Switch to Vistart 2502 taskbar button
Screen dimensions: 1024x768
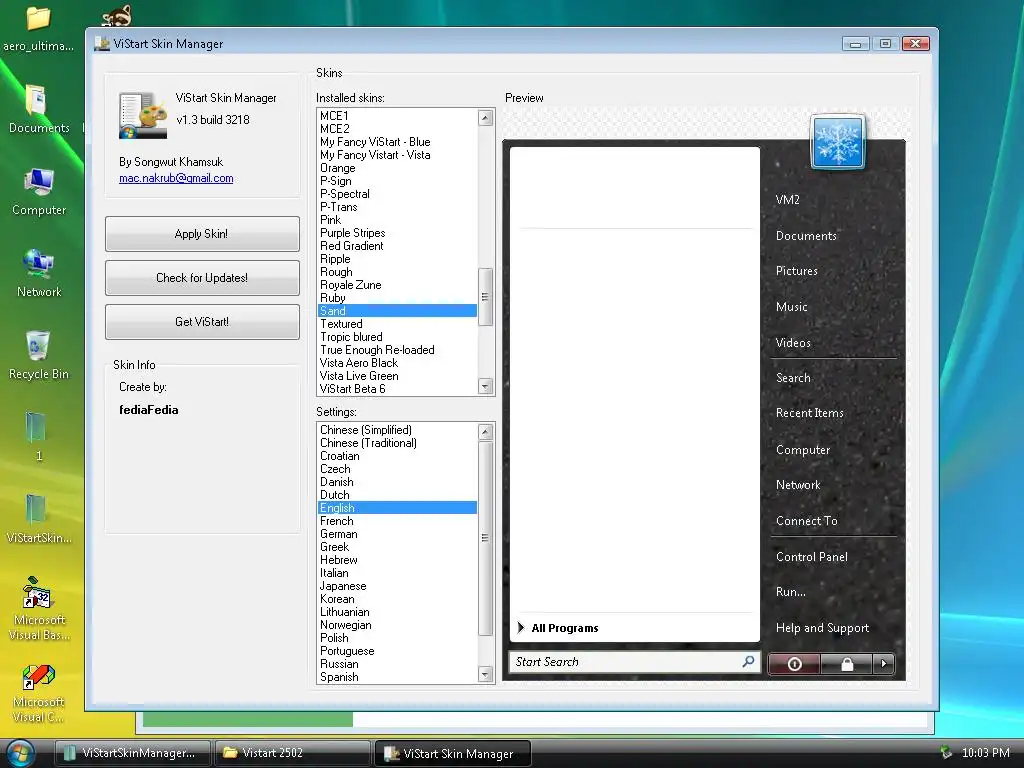pyautogui.click(x=291, y=753)
